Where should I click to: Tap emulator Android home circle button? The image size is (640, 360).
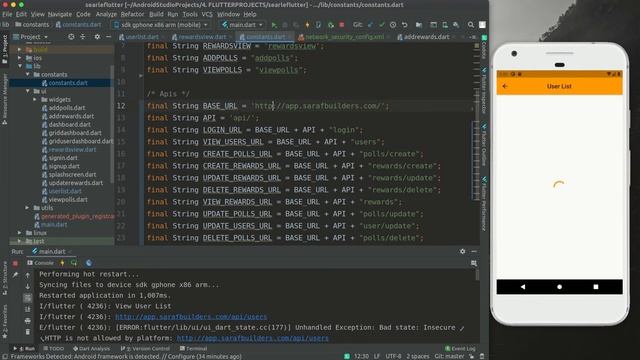coord(559,287)
